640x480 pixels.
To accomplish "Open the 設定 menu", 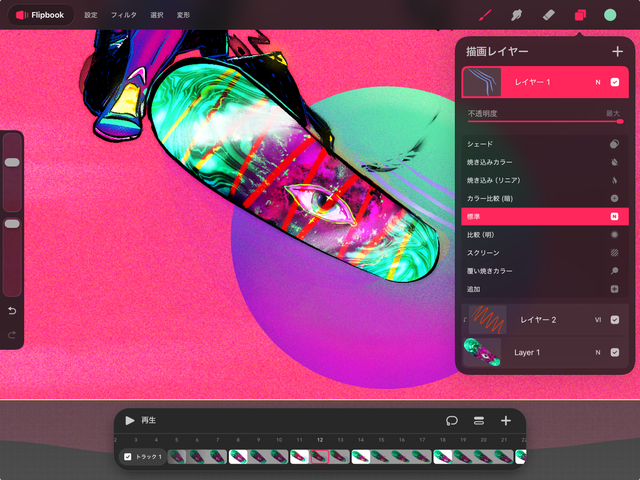I will click(91, 15).
